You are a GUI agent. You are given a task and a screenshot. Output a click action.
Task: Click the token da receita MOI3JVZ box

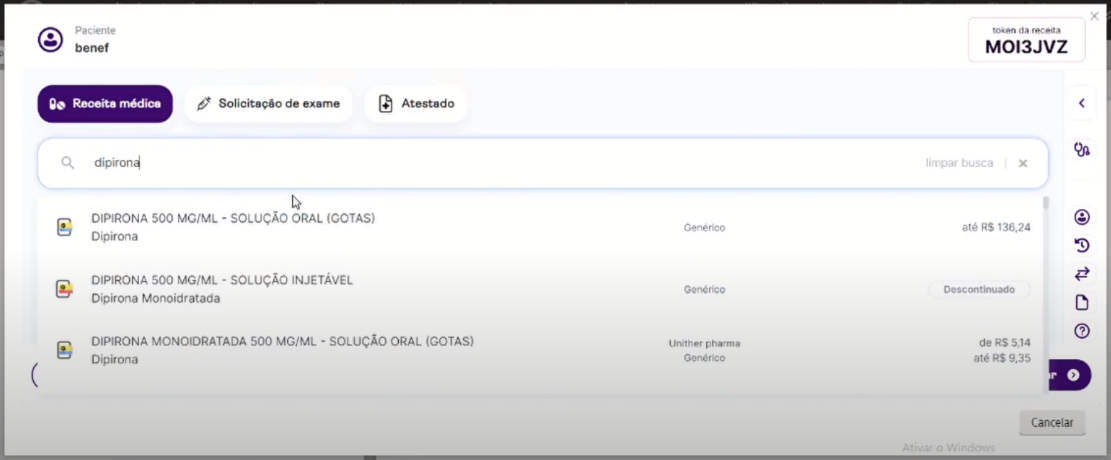click(x=1026, y=40)
